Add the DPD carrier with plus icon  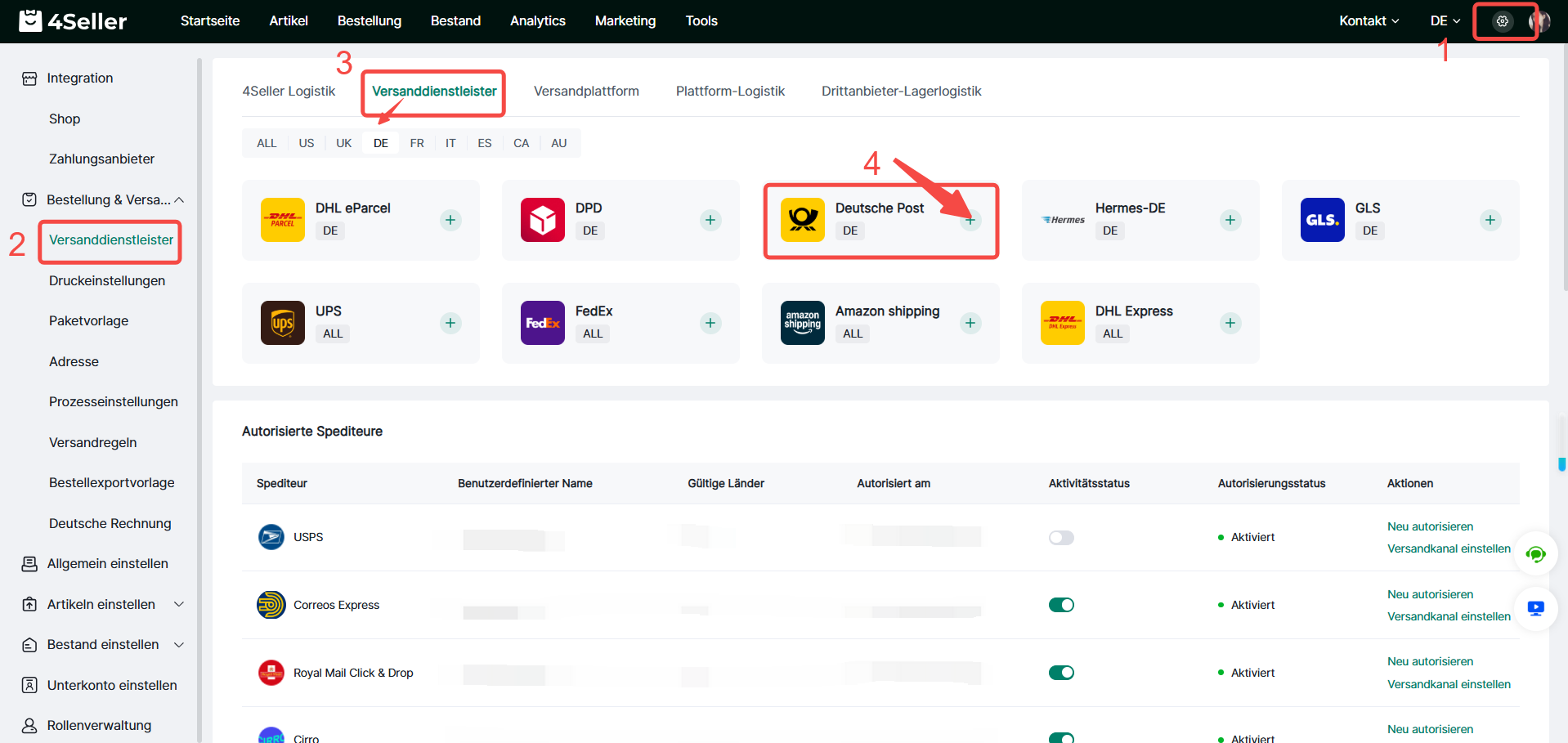coord(710,220)
